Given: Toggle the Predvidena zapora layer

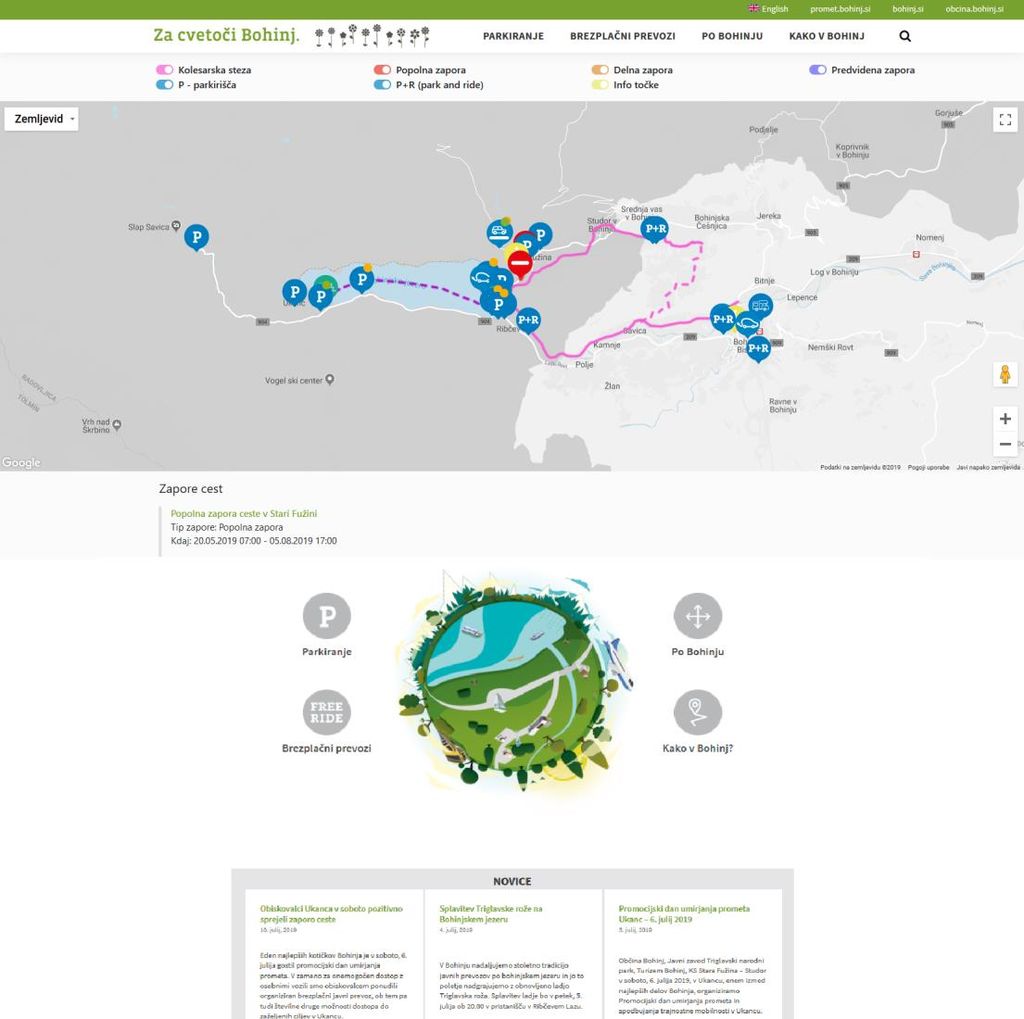Looking at the screenshot, I should click(x=818, y=70).
